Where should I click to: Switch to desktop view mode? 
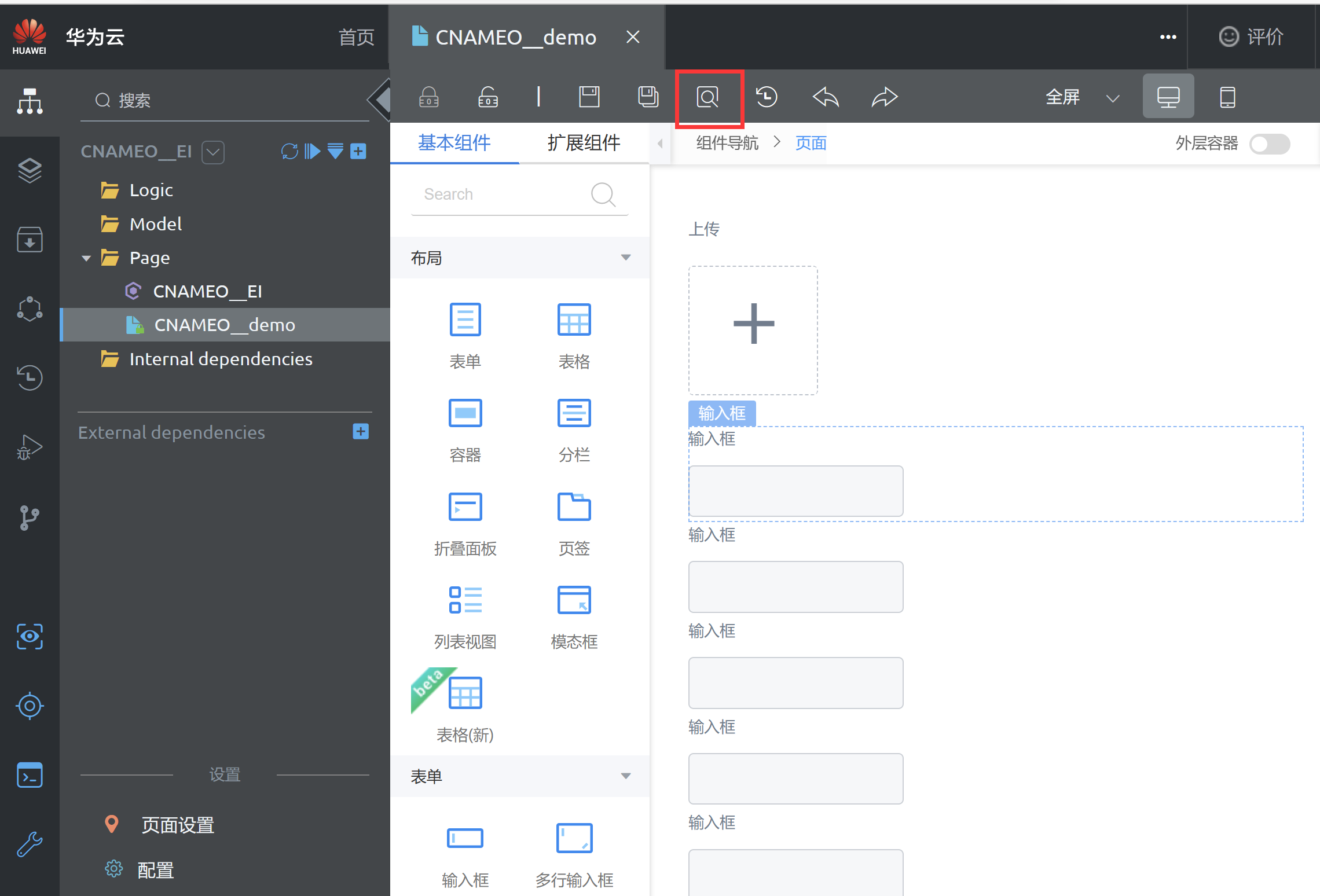(1168, 97)
